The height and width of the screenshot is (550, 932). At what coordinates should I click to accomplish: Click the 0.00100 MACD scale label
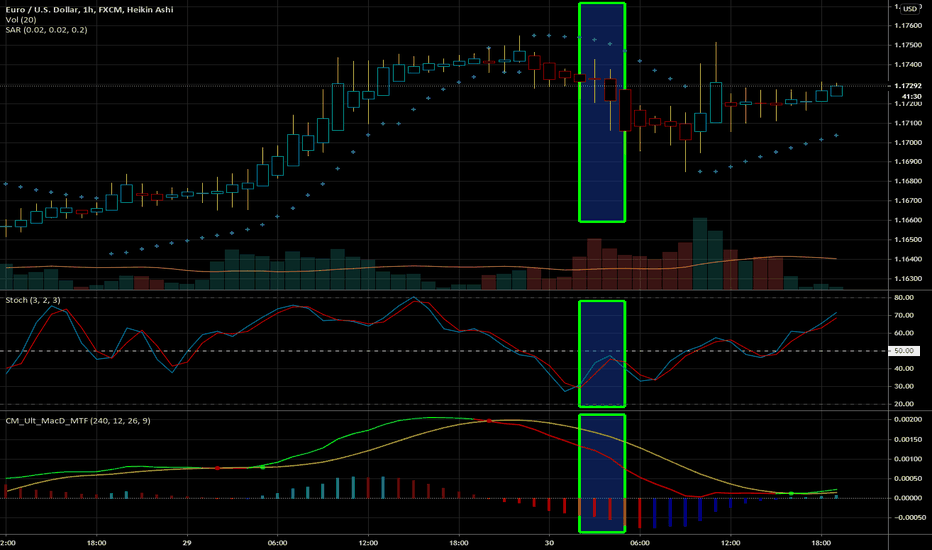(x=908, y=459)
